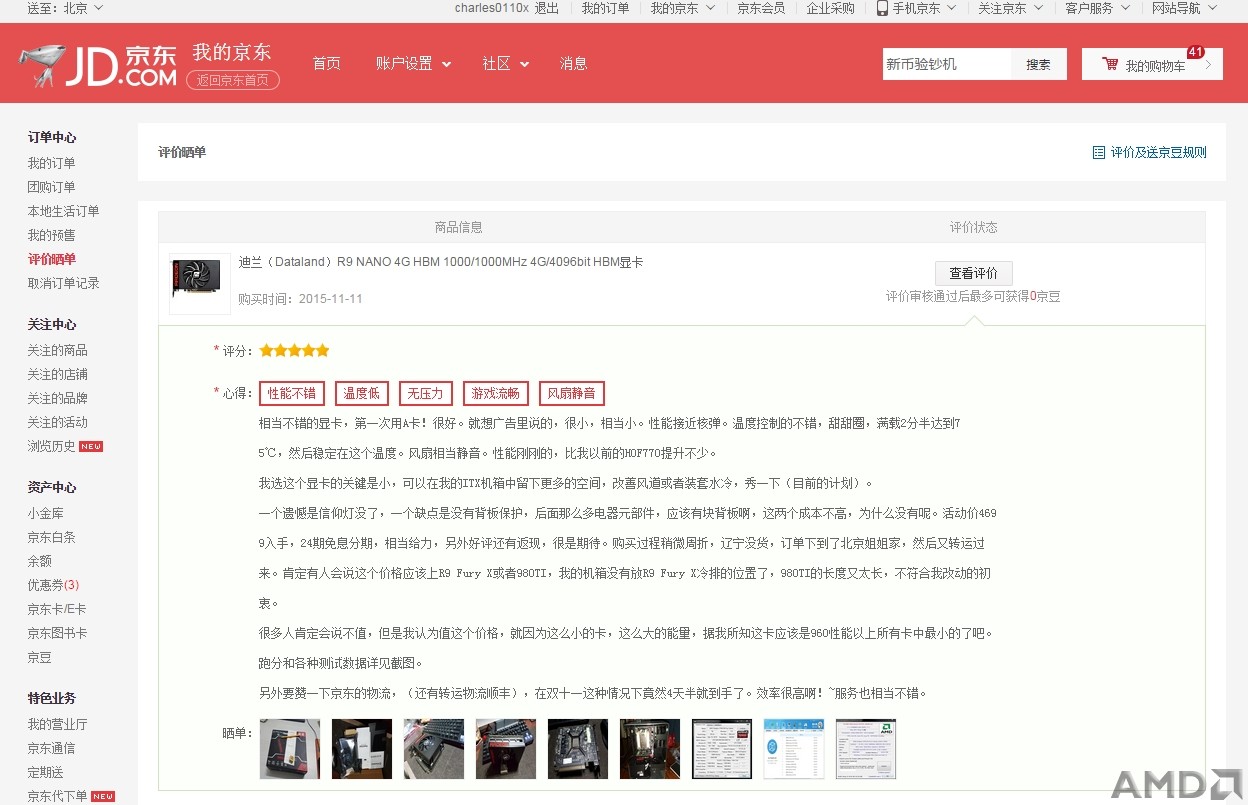Open 我的营业厅 in the sidebar
Screen dimensions: 1248x805
click(x=57, y=724)
